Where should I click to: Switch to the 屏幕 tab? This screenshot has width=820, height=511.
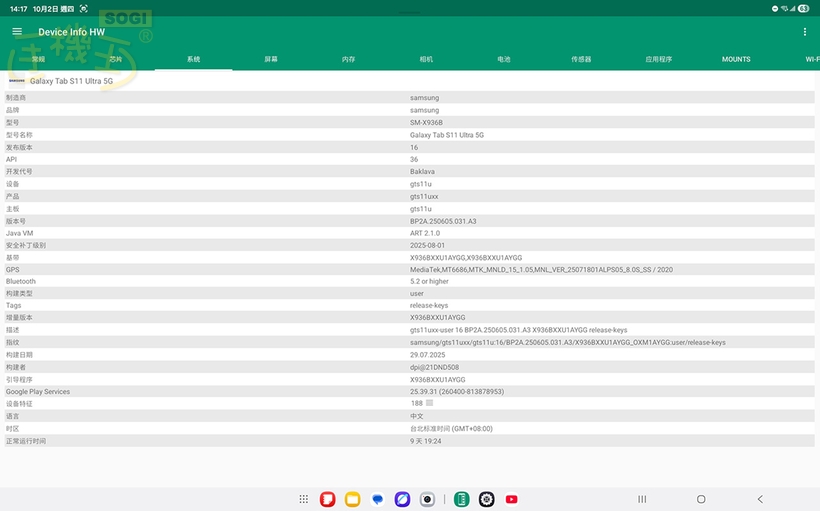tap(271, 59)
